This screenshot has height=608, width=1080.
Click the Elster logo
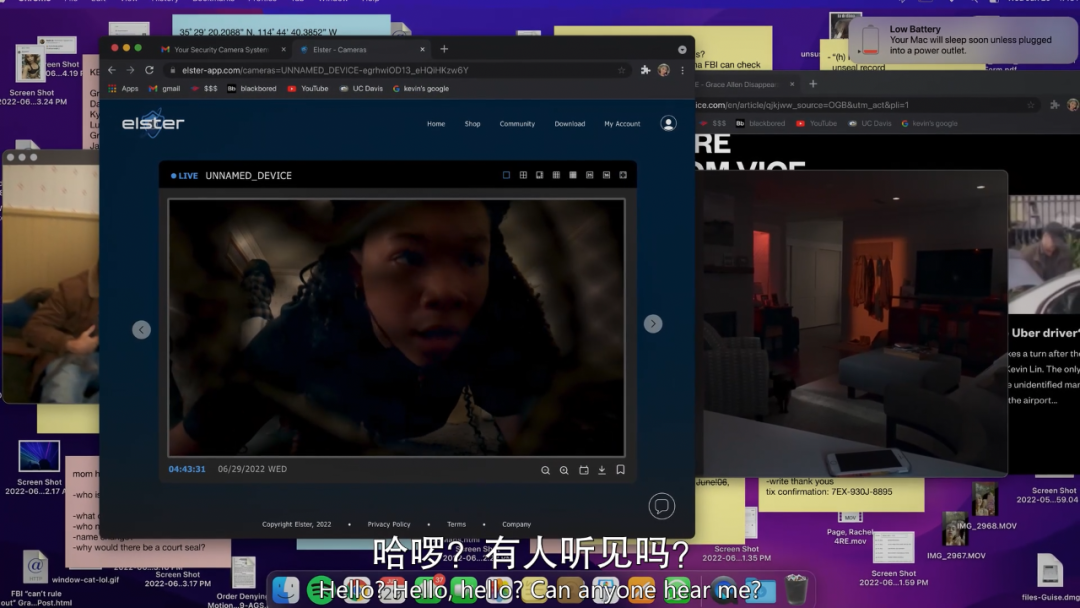tap(153, 123)
